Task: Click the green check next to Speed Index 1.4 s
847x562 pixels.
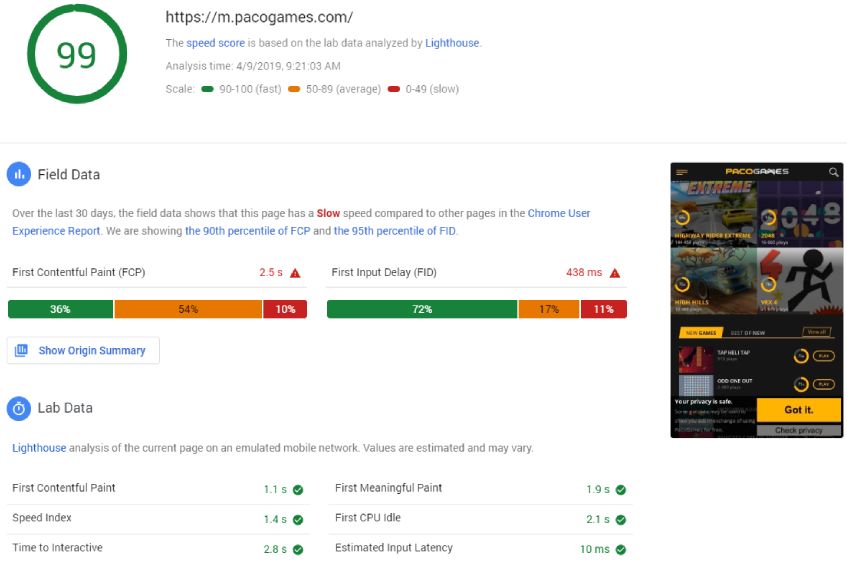Action: [298, 519]
